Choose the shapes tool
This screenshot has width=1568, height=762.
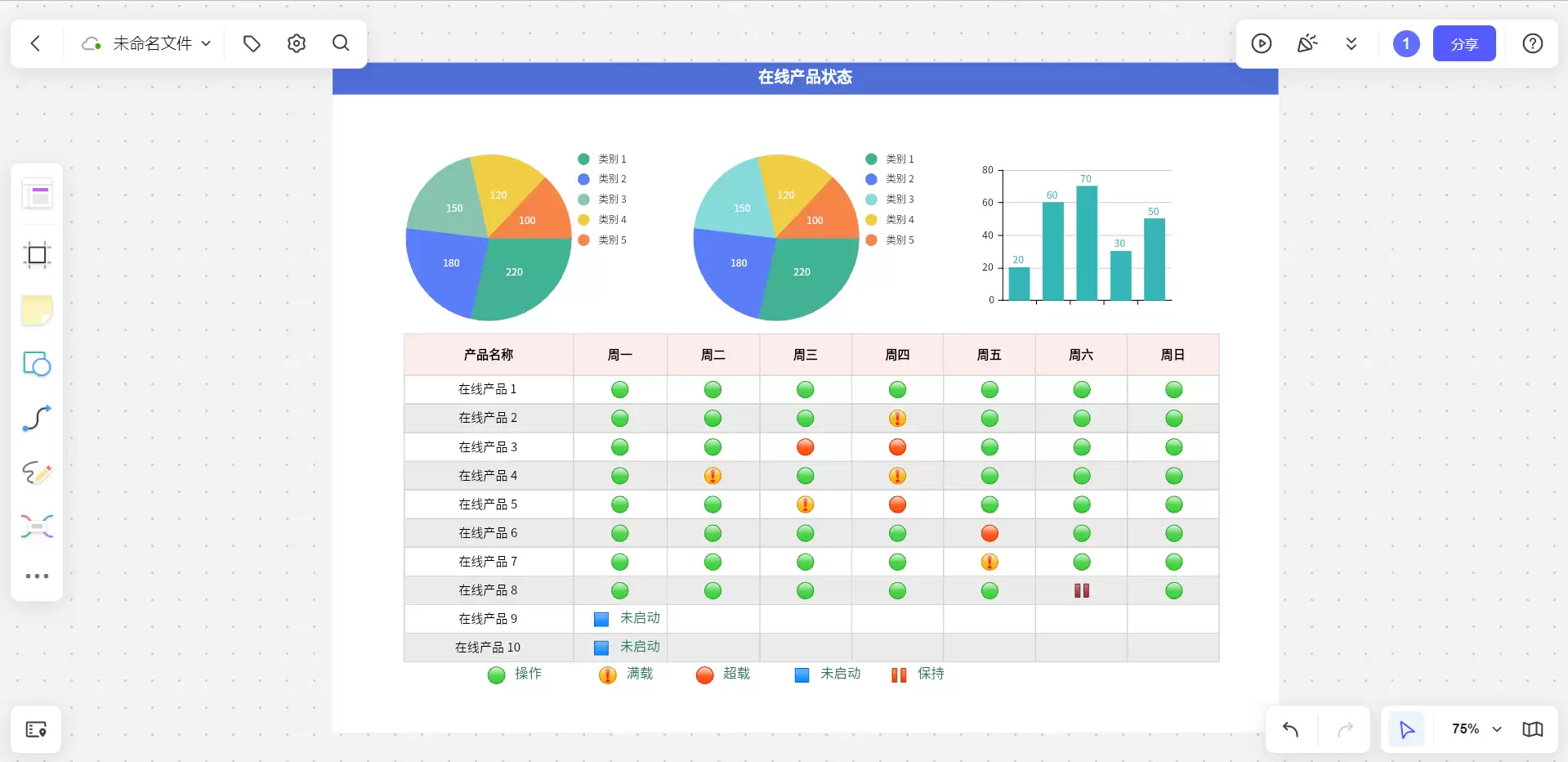[x=37, y=364]
